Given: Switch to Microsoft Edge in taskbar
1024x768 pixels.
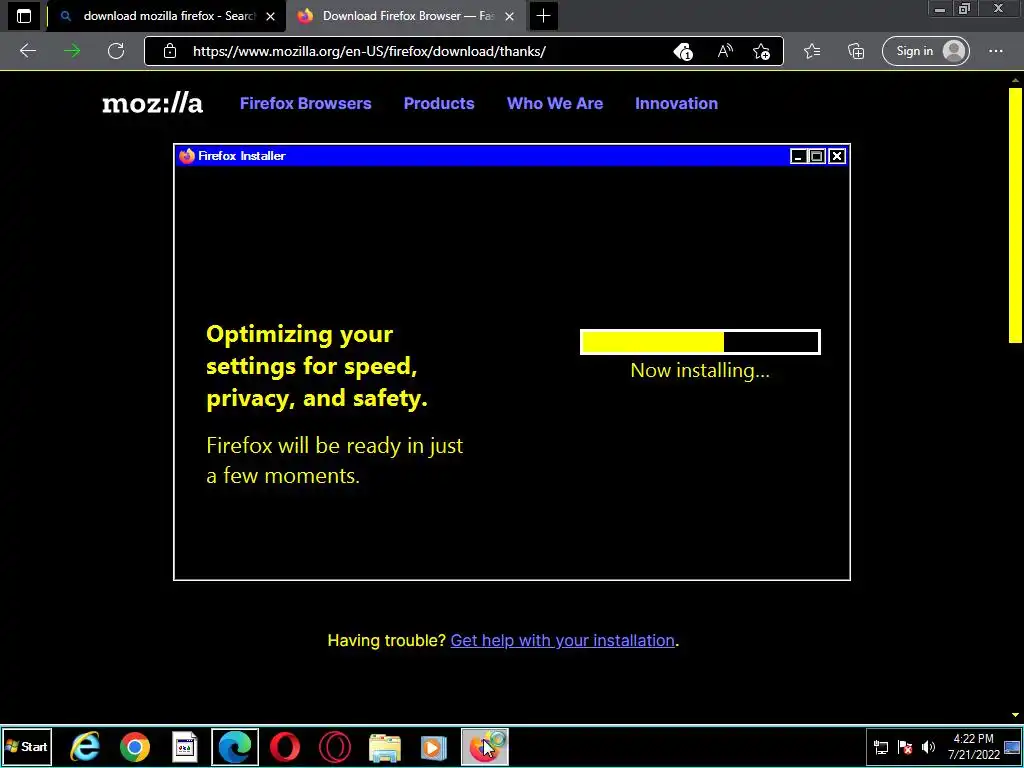Looking at the screenshot, I should (x=235, y=747).
